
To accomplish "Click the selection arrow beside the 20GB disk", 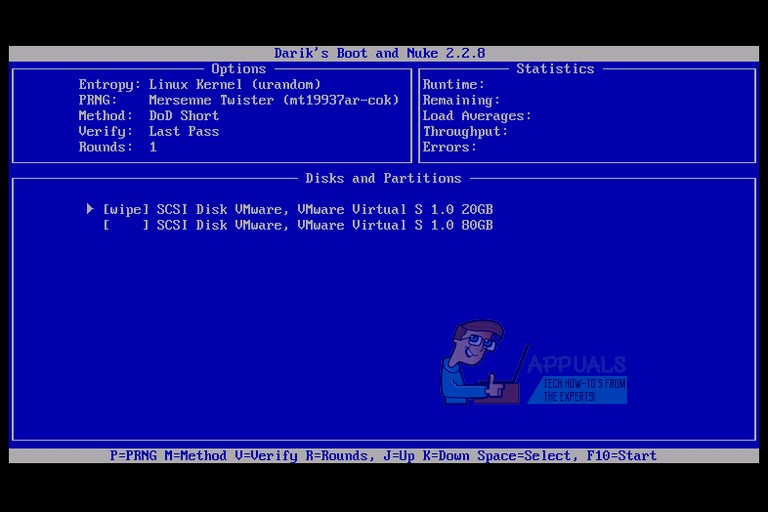I will 90,209.
